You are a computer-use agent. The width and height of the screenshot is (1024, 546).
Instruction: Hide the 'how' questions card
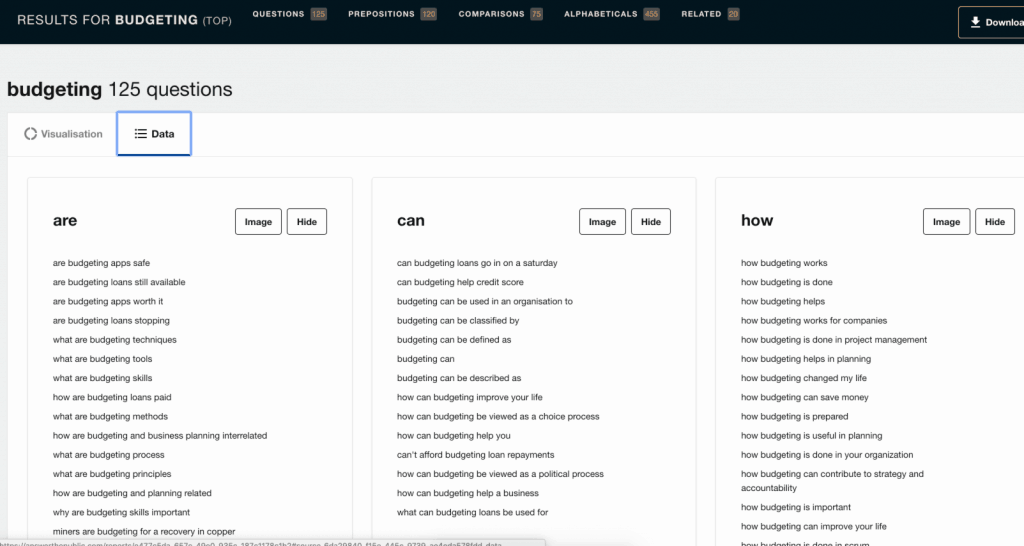pyautogui.click(x=995, y=221)
